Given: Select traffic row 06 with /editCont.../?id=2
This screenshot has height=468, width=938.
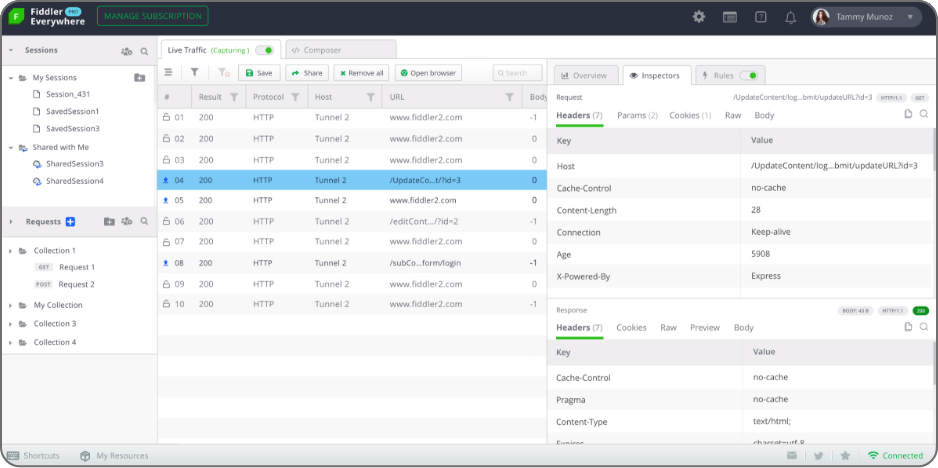Looking at the screenshot, I should pos(352,221).
